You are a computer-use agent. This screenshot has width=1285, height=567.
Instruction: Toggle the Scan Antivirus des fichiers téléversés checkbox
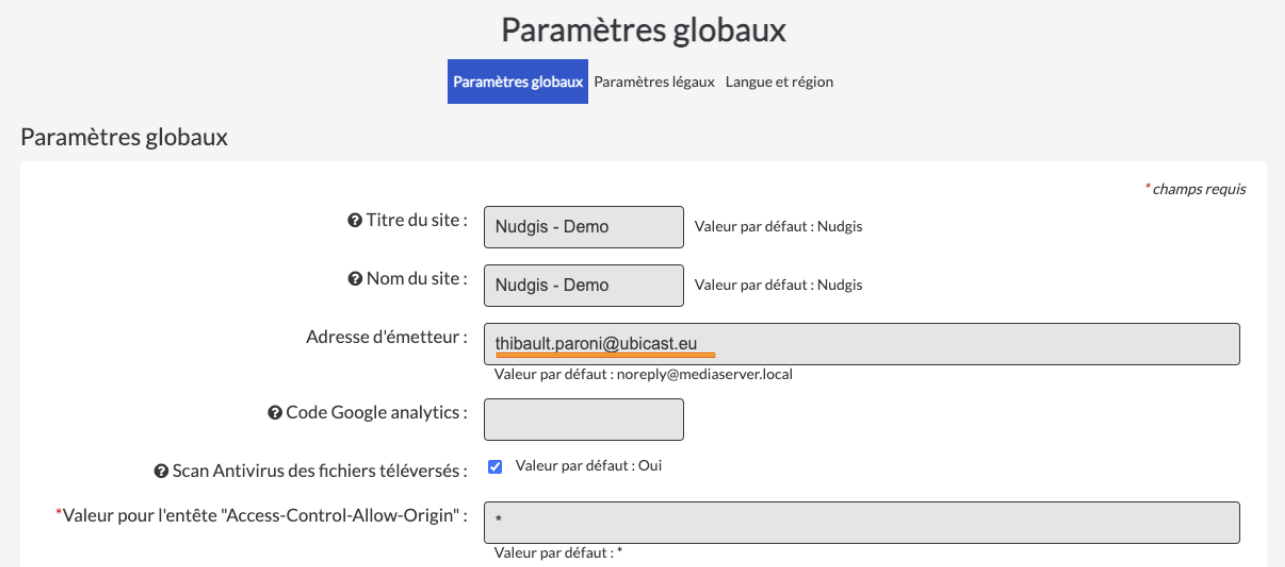pos(495,466)
